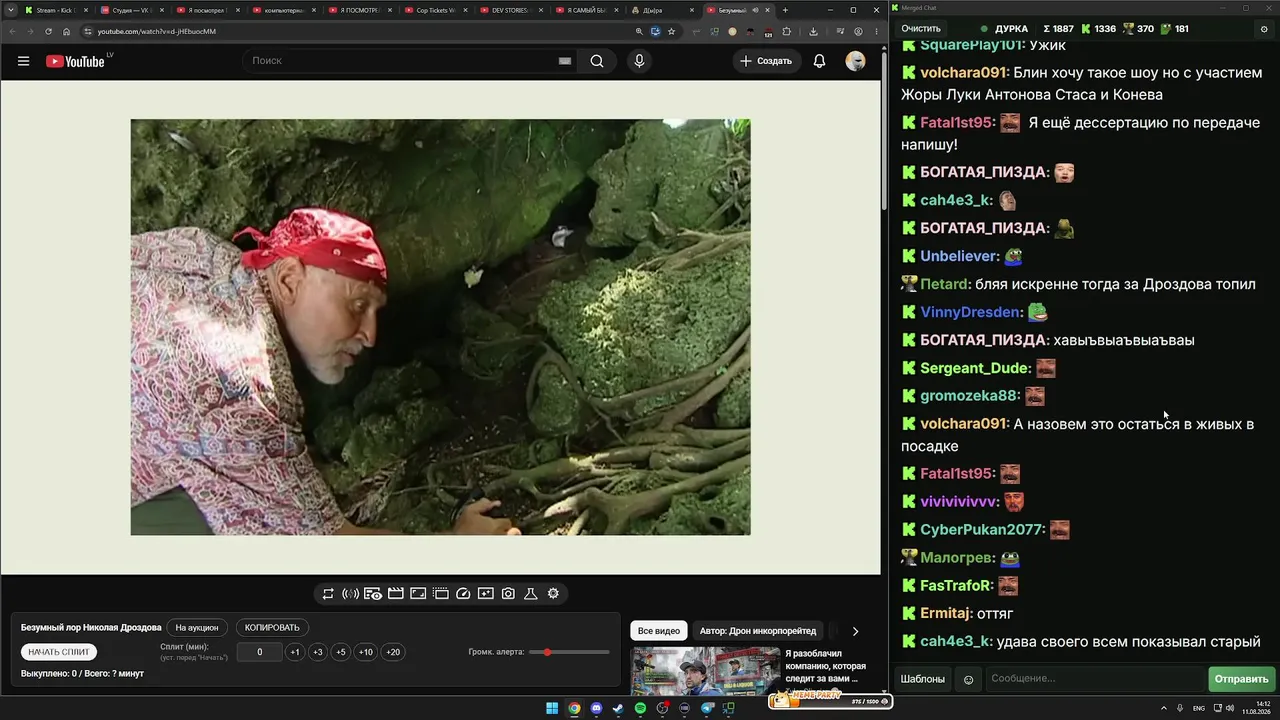Open the new tab with plus button
Viewport: 1280px width, 720px height.
[785, 10]
